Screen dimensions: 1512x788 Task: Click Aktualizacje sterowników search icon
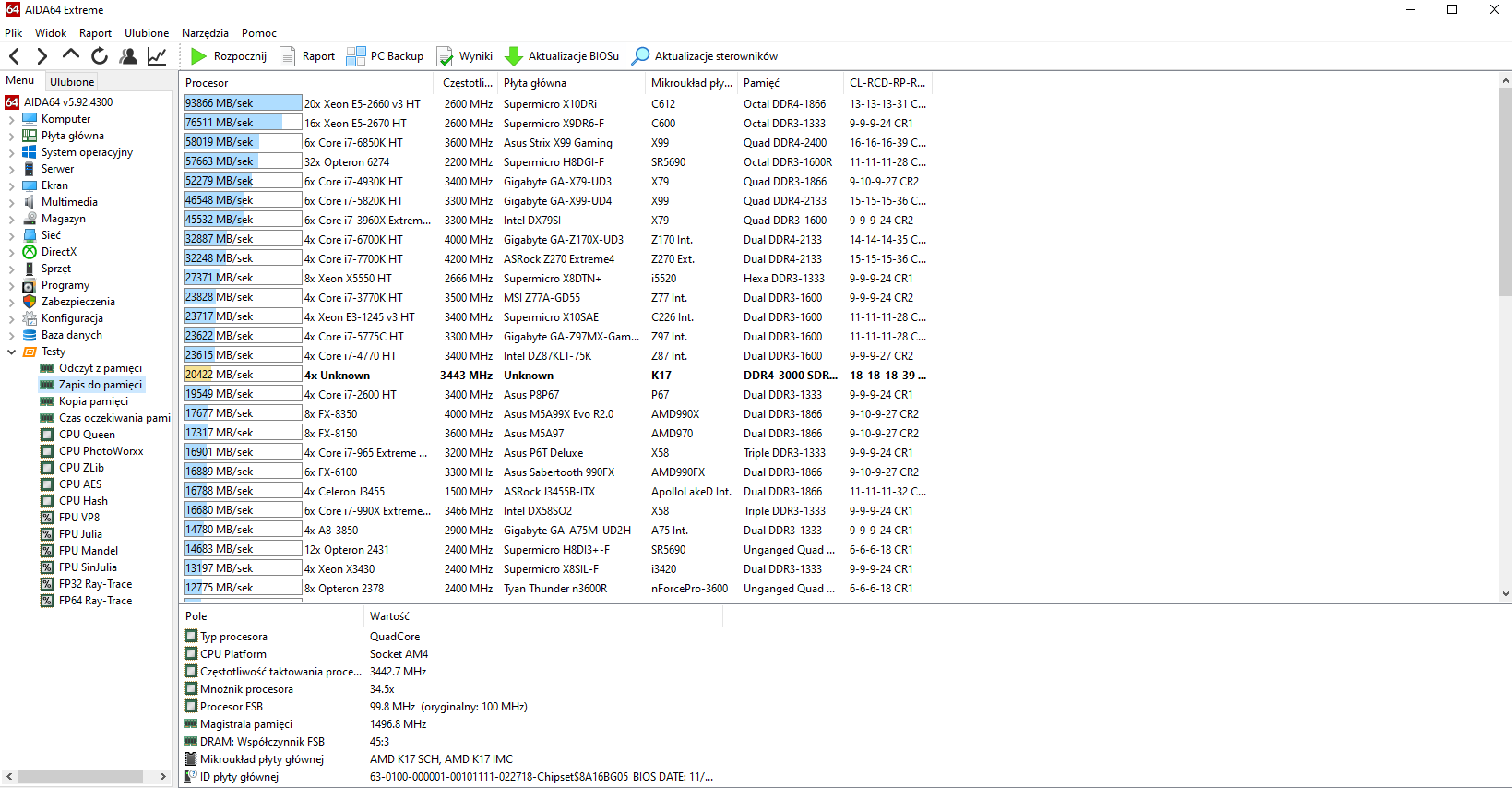(640, 56)
